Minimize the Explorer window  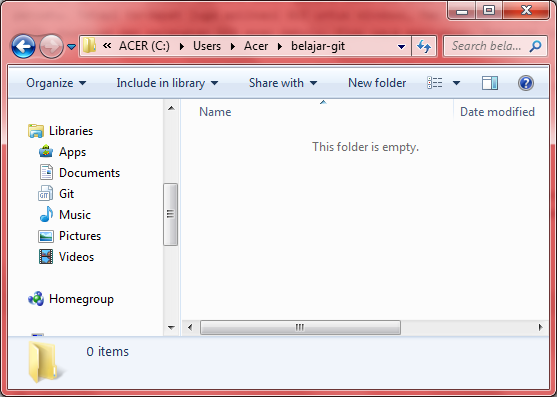462,11
